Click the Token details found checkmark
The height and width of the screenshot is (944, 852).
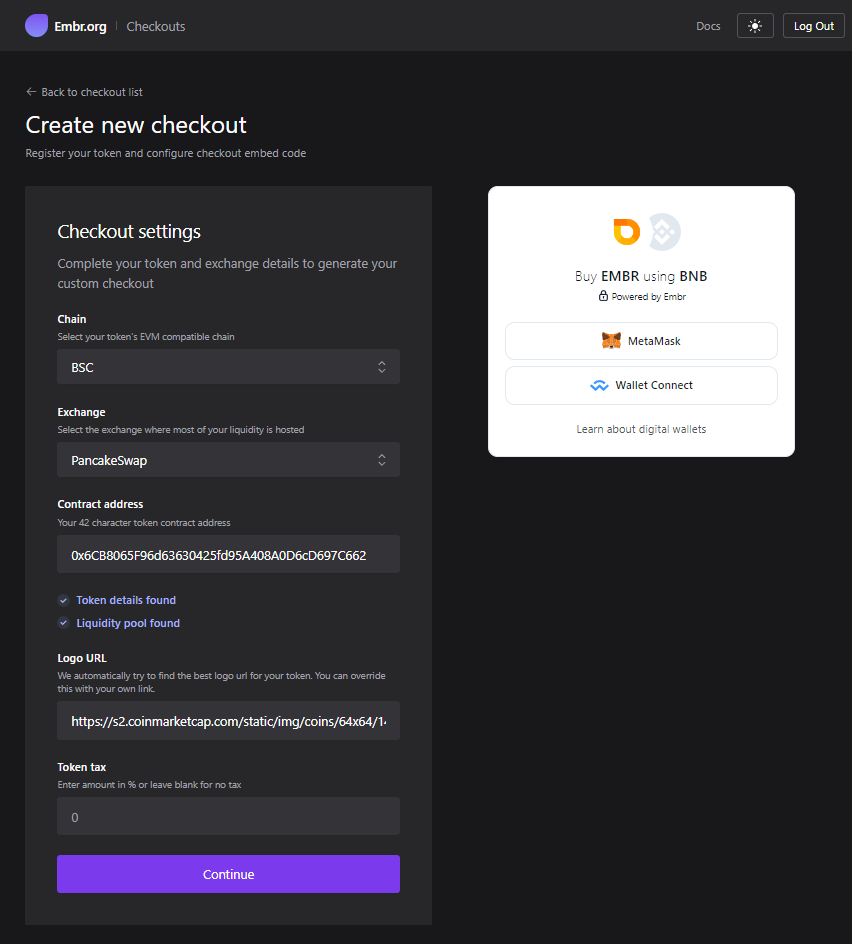coord(64,600)
